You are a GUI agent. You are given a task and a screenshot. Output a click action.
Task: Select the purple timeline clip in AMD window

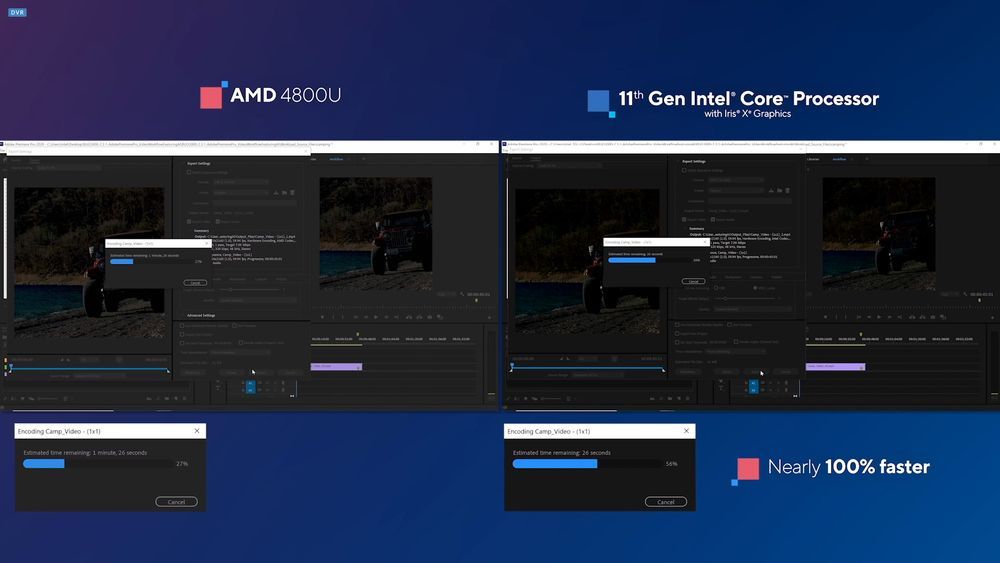click(x=336, y=367)
